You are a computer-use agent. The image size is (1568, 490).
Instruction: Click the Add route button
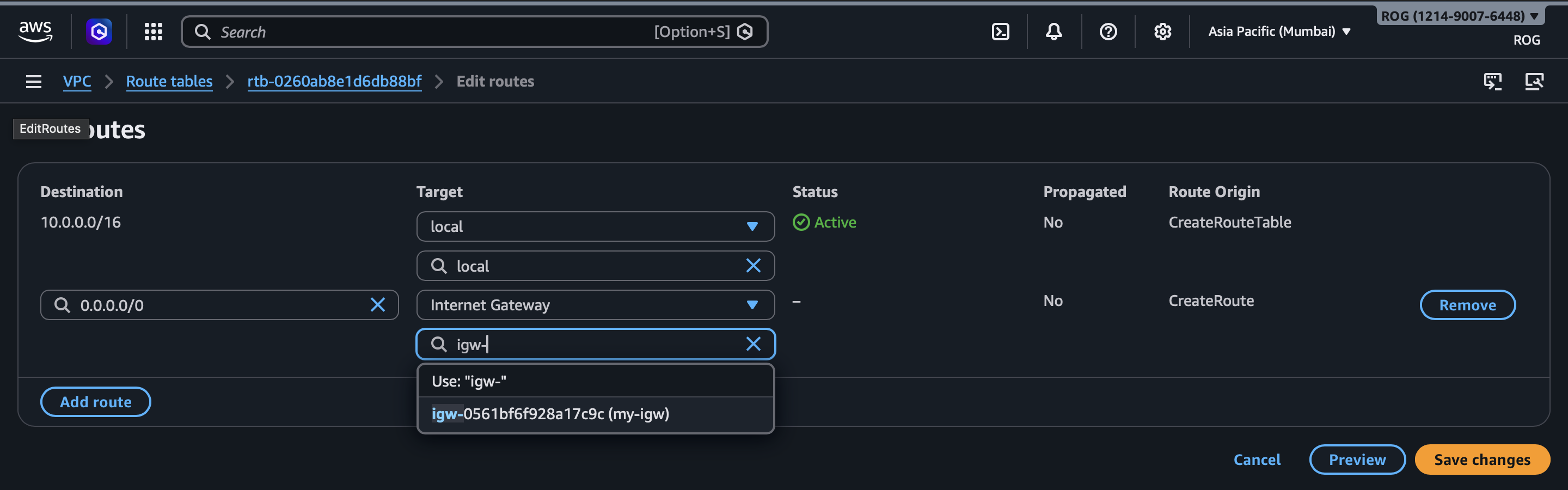(96, 402)
